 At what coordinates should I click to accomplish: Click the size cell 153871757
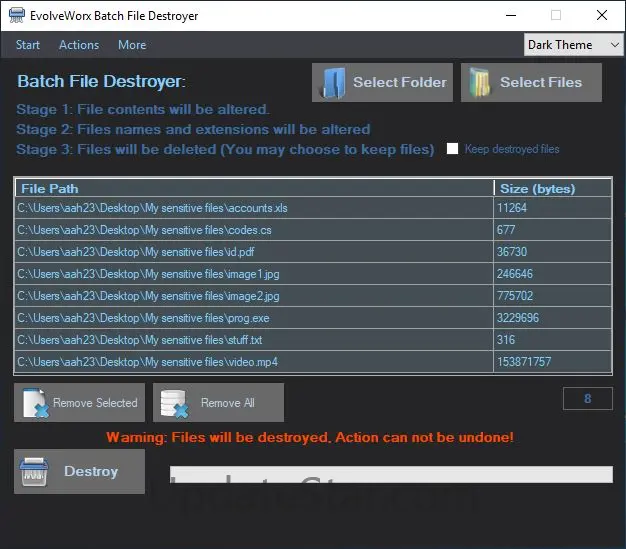(x=553, y=362)
